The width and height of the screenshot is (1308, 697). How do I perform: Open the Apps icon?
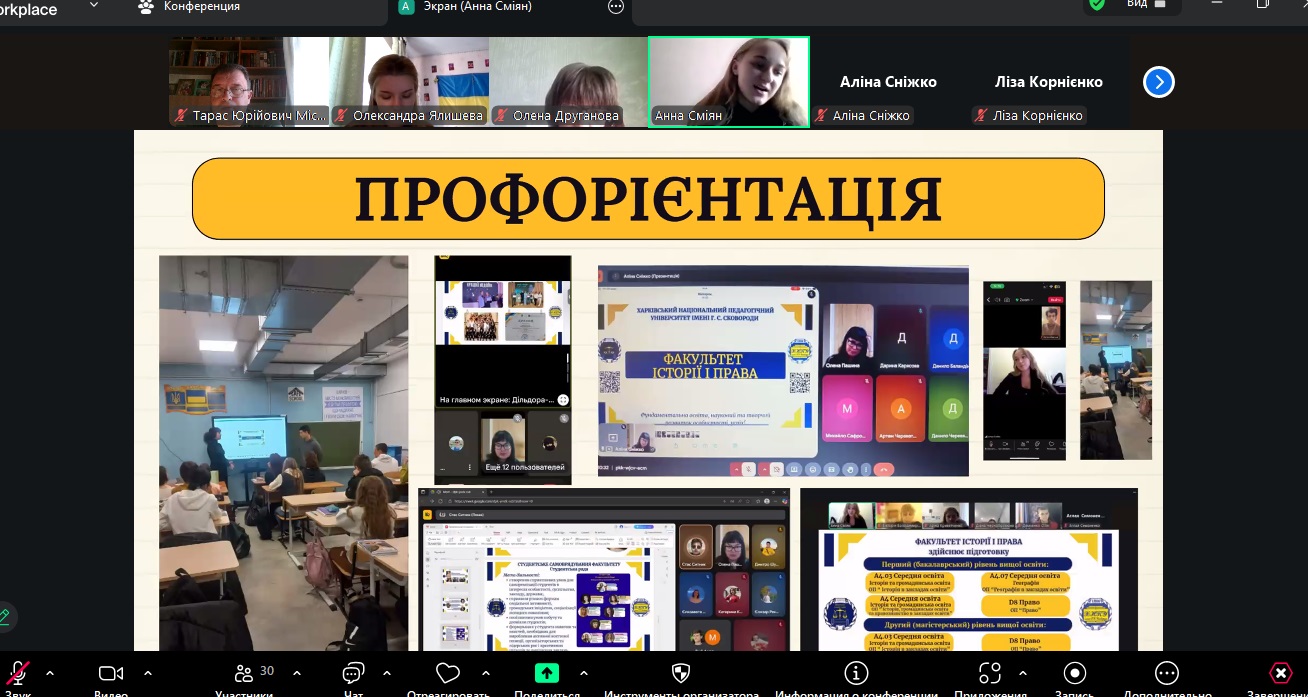click(989, 673)
